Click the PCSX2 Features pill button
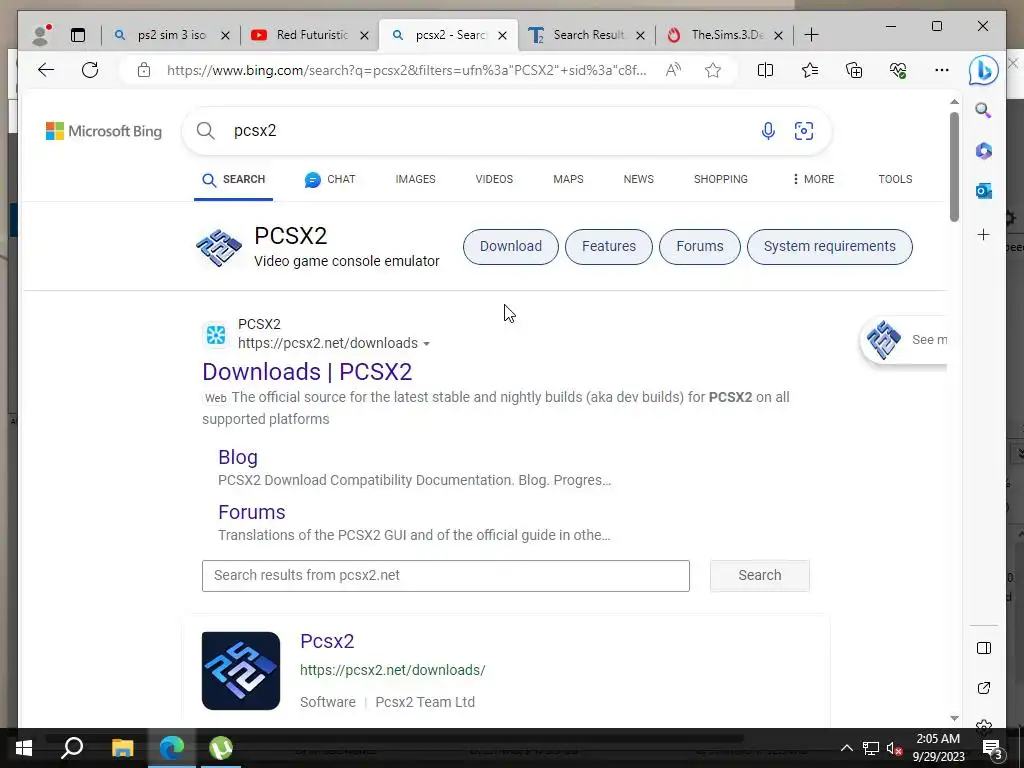1024x768 pixels. click(x=609, y=247)
